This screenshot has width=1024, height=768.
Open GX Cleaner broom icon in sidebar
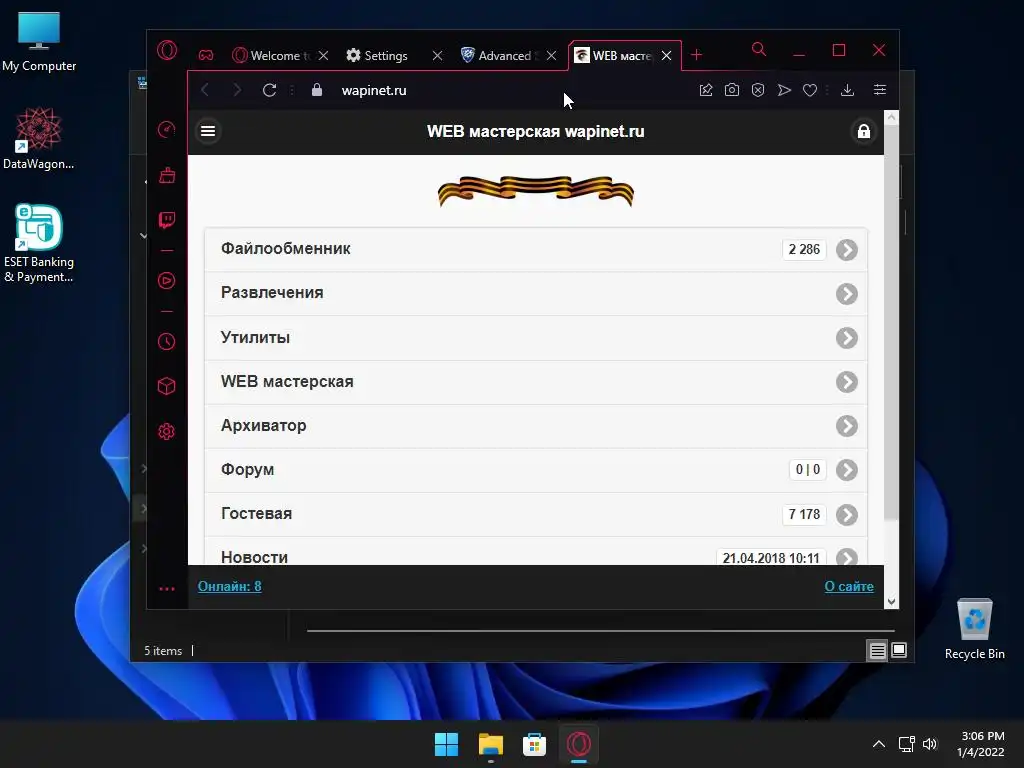(167, 174)
